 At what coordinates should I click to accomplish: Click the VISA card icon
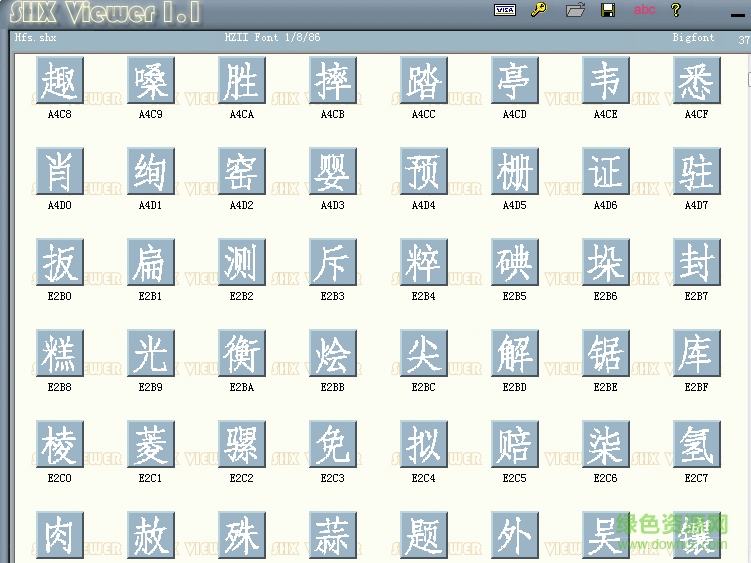pyautogui.click(x=505, y=10)
